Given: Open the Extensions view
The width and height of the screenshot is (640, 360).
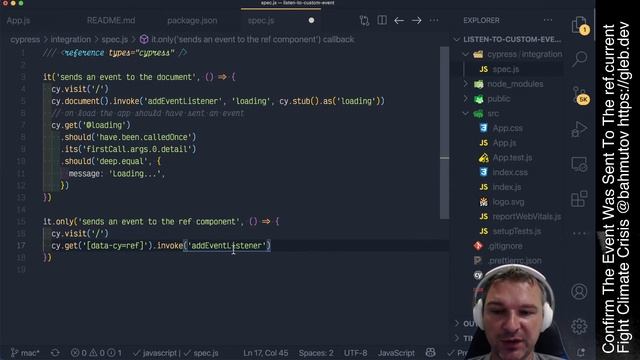Looking at the screenshot, I should point(579,199).
